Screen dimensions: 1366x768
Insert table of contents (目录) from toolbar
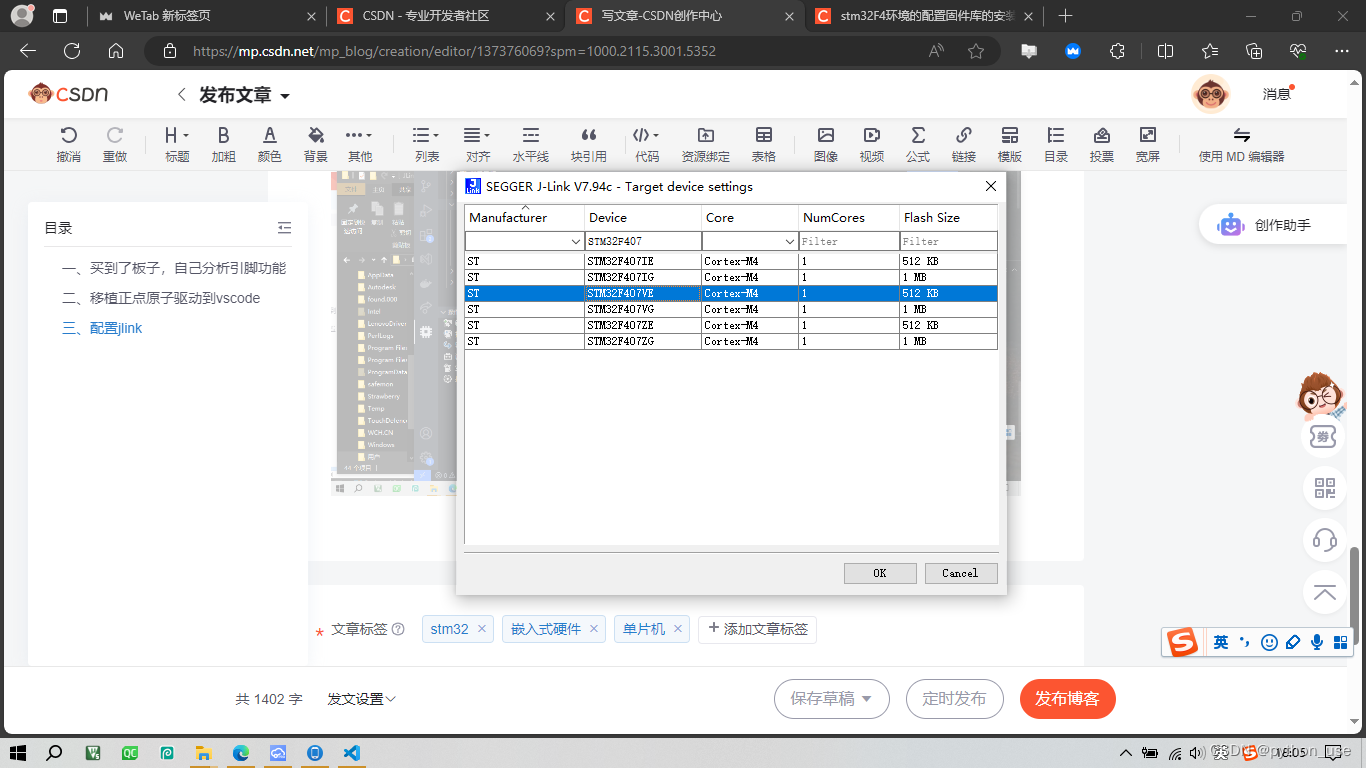click(x=1056, y=144)
